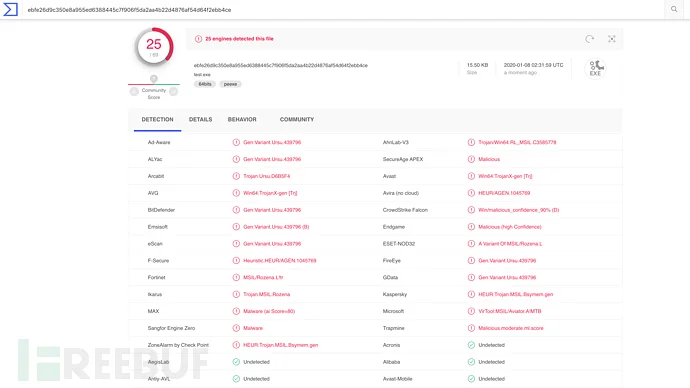Click the Heuristic.HEUR/AGEN.1045769 F-Secure result
The image size is (690, 388).
point(280,260)
